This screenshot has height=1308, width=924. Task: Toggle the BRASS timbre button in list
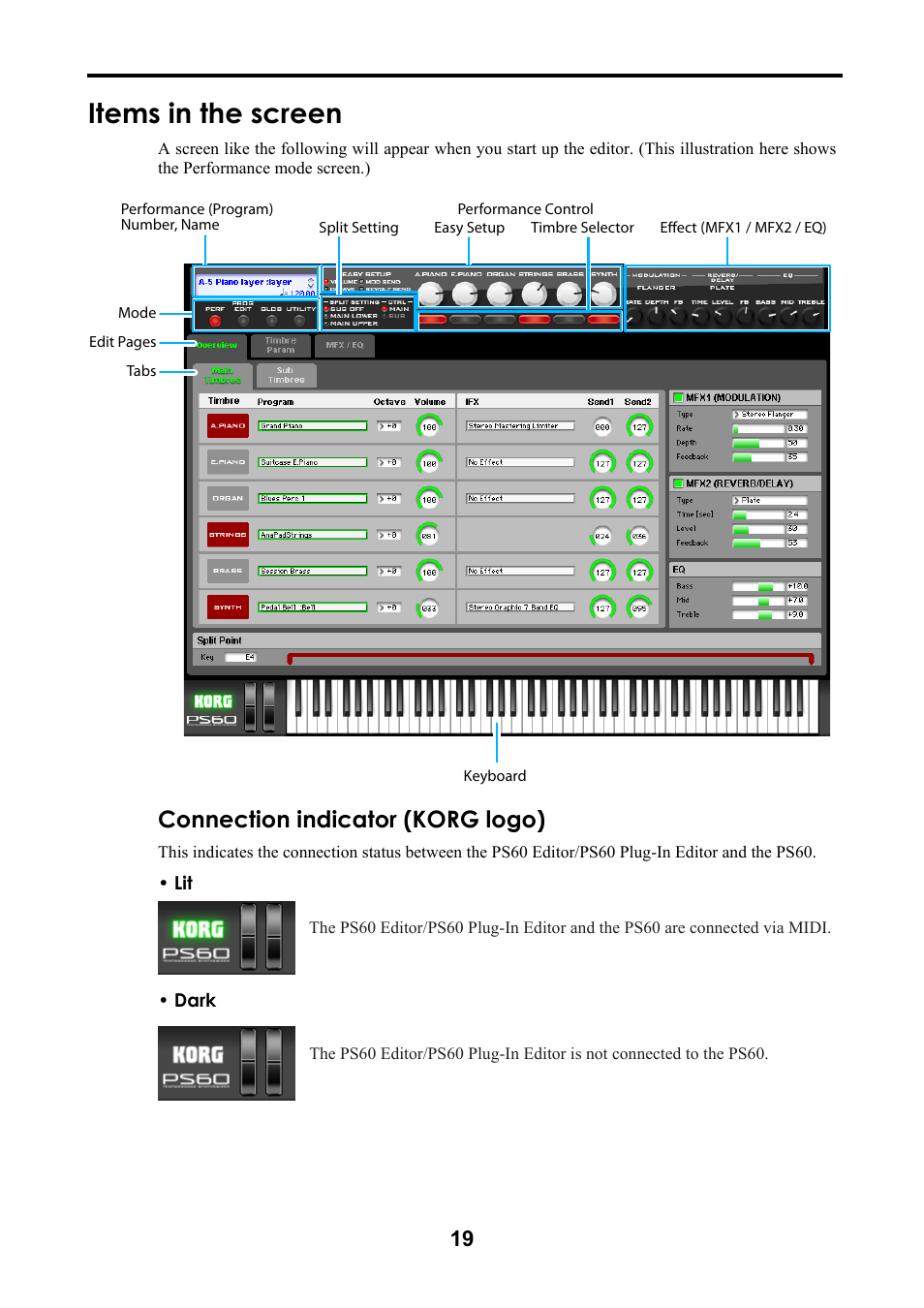click(x=229, y=571)
